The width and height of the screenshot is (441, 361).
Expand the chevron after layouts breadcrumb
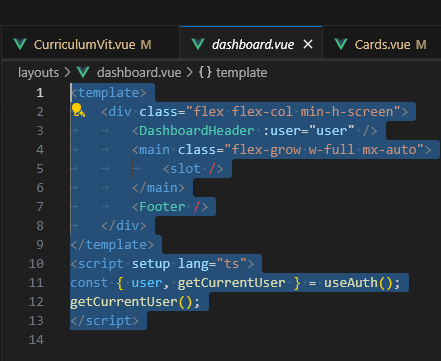point(67,73)
